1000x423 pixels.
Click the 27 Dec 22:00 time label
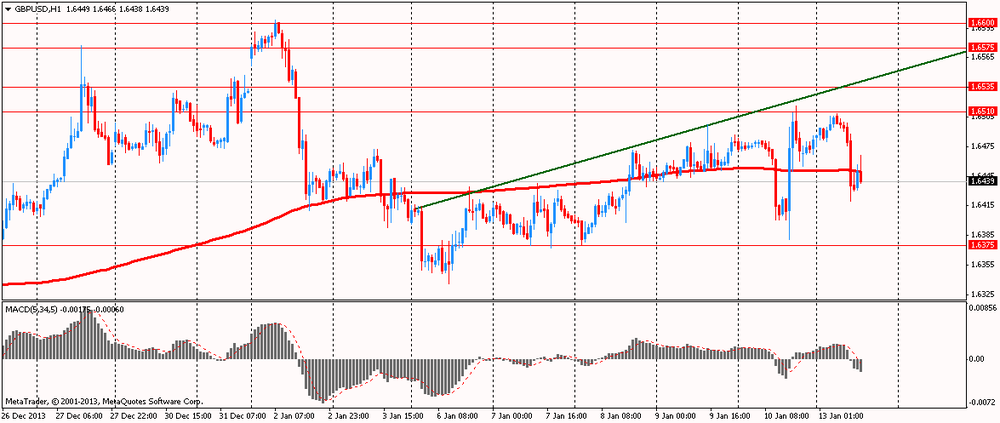point(136,416)
